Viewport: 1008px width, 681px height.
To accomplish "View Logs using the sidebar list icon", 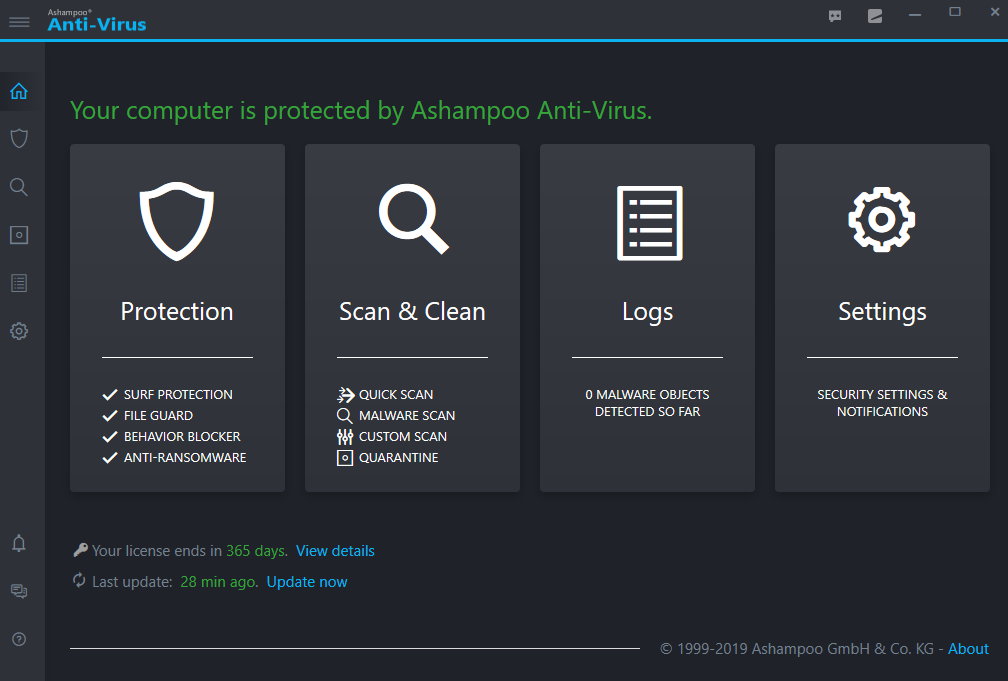I will [x=18, y=282].
